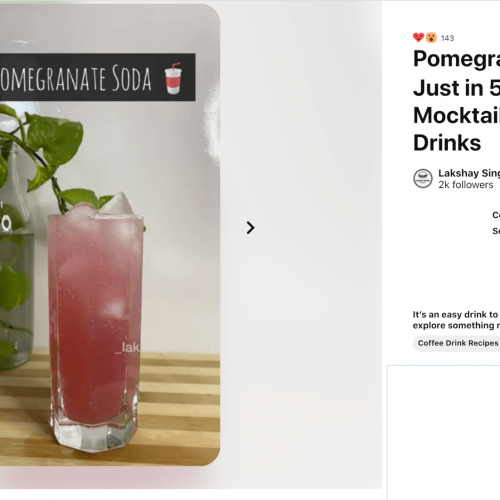Select the Coffee Drink Recipes tag chip
500x500 pixels.
(457, 343)
